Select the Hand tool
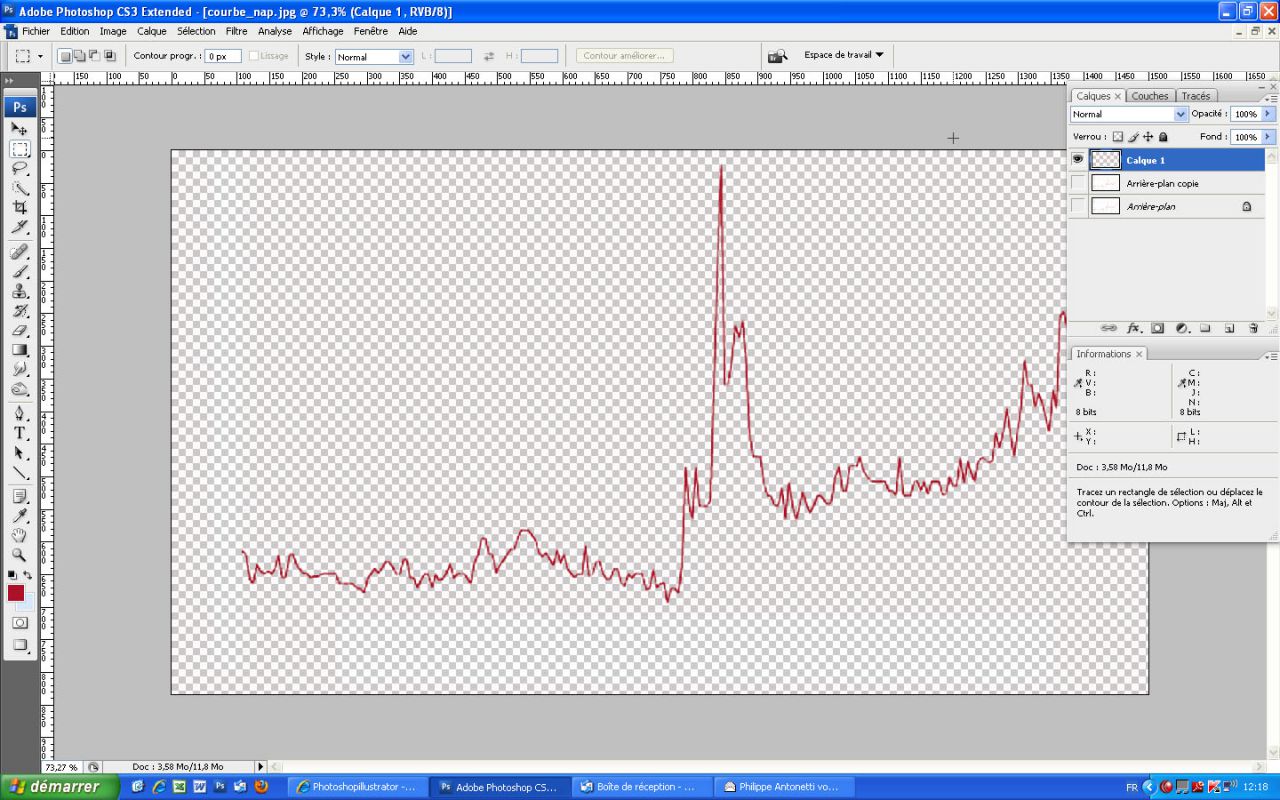The width and height of the screenshot is (1280, 800). click(20, 535)
